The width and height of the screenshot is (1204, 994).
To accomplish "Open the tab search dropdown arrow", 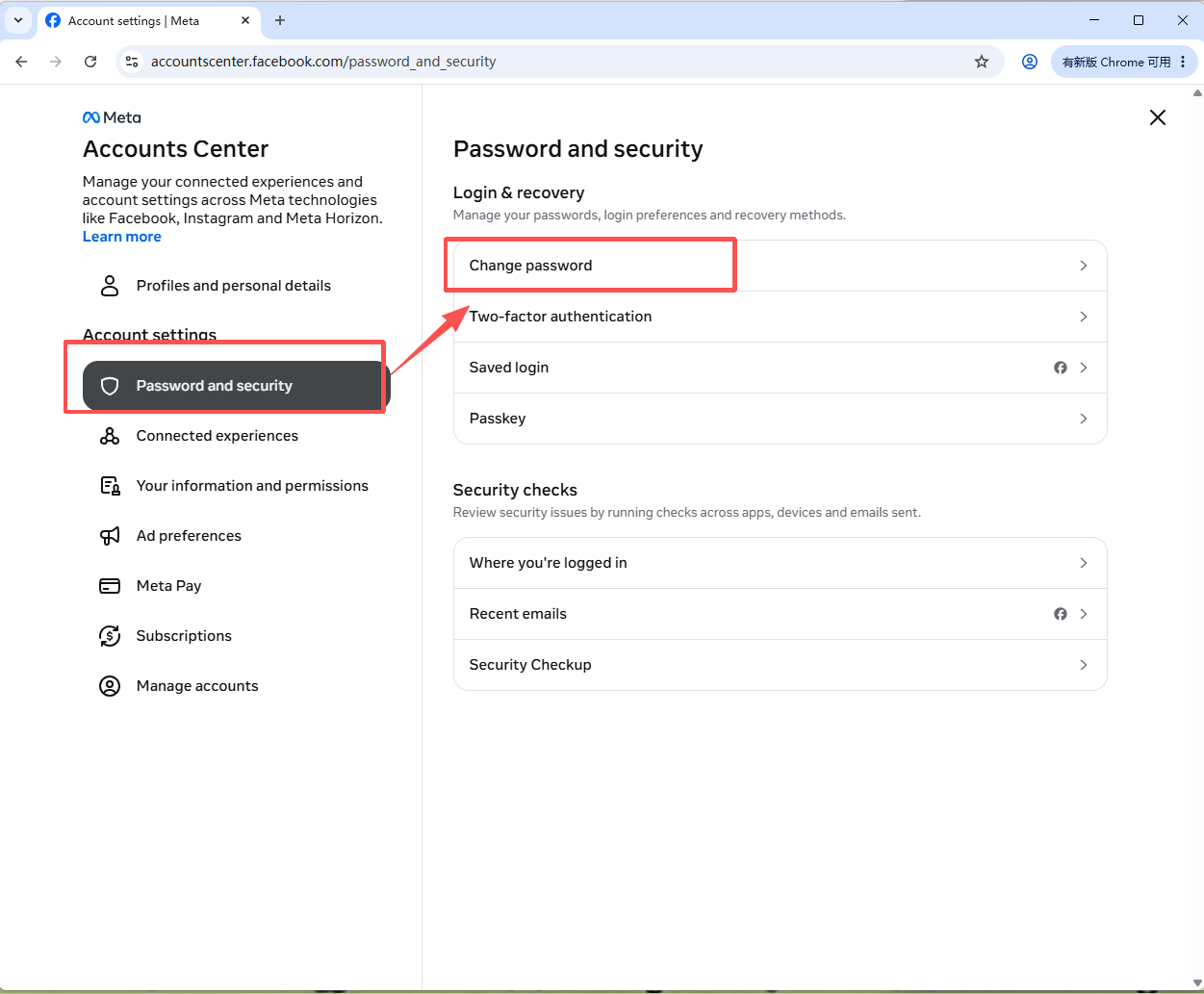I will point(18,20).
